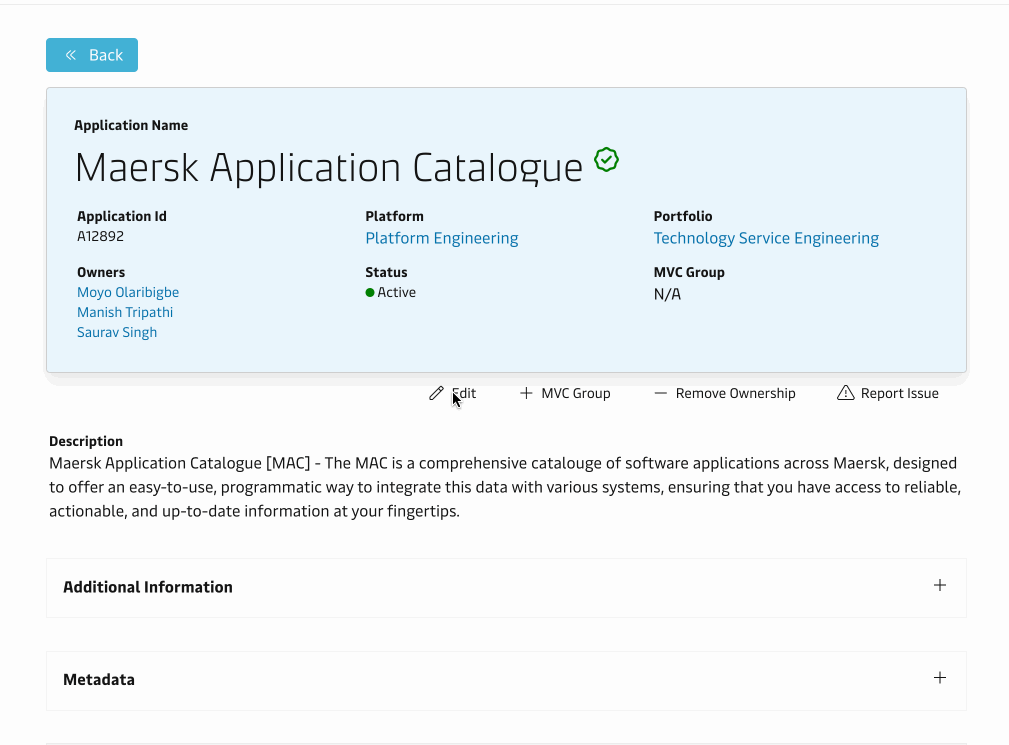Click the Additional Information section header
The width and height of the screenshot is (1009, 745).
point(506,587)
